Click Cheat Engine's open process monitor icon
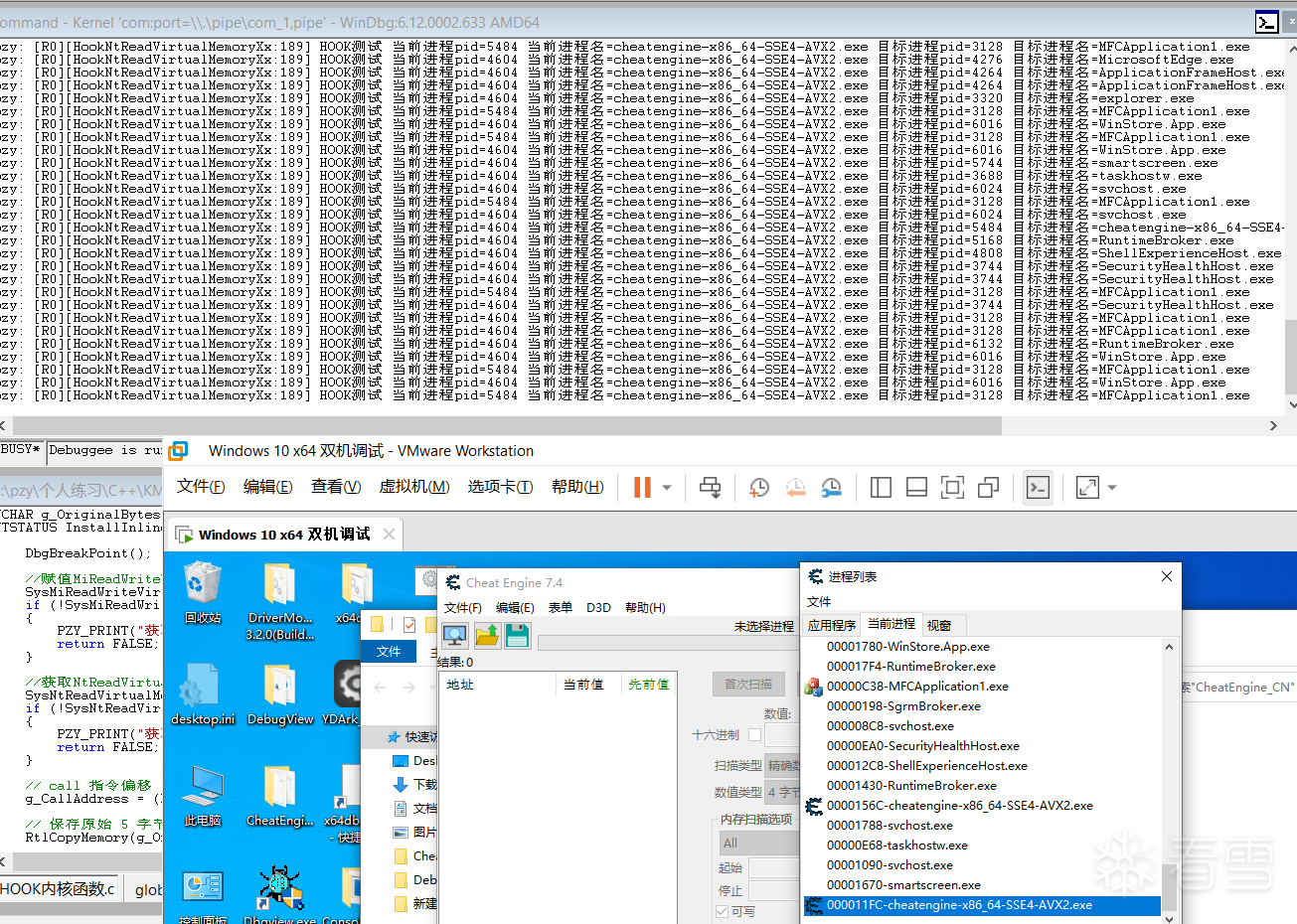Screen dimensions: 1297x924 click(455, 636)
